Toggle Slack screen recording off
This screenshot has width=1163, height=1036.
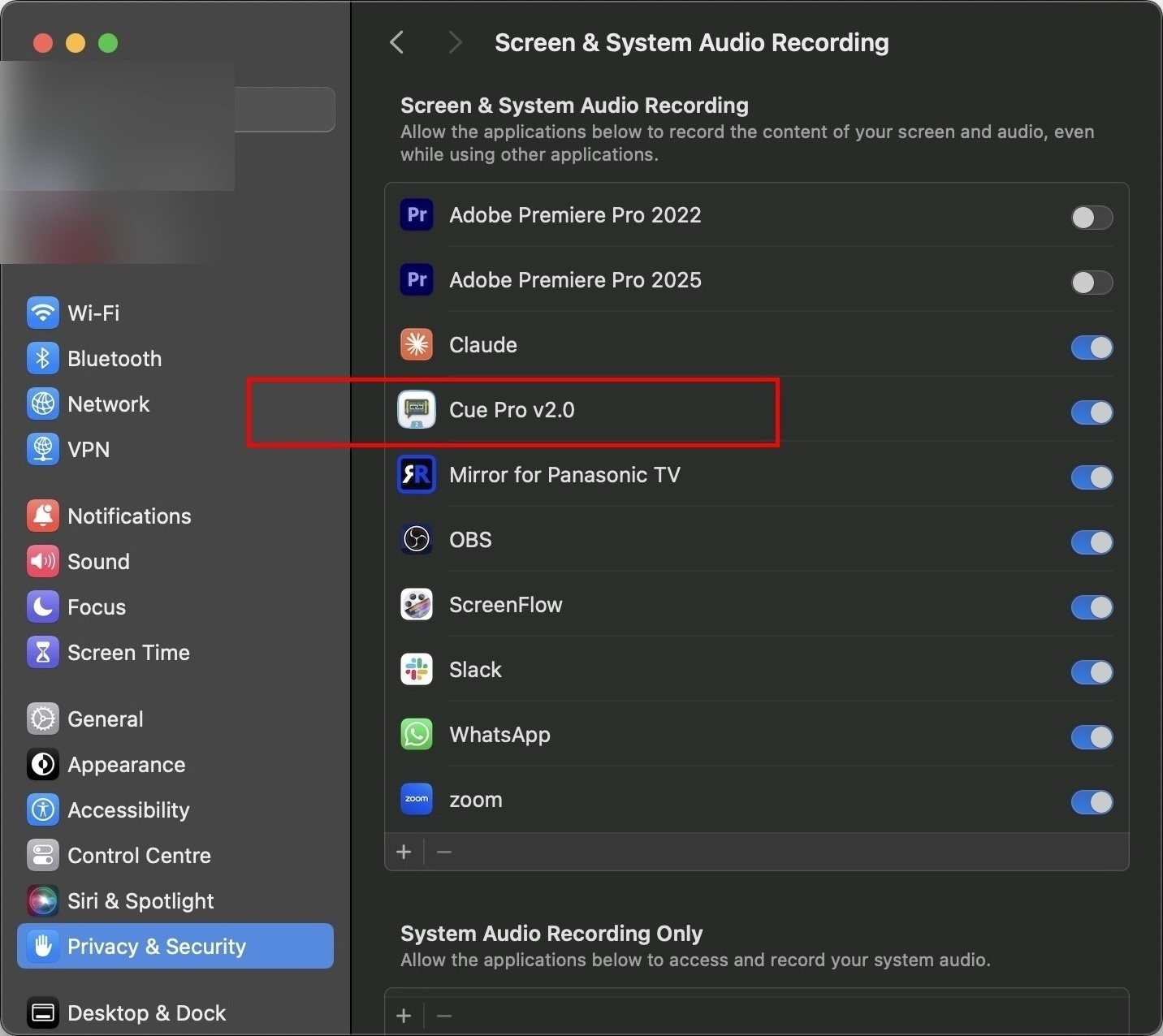point(1092,672)
